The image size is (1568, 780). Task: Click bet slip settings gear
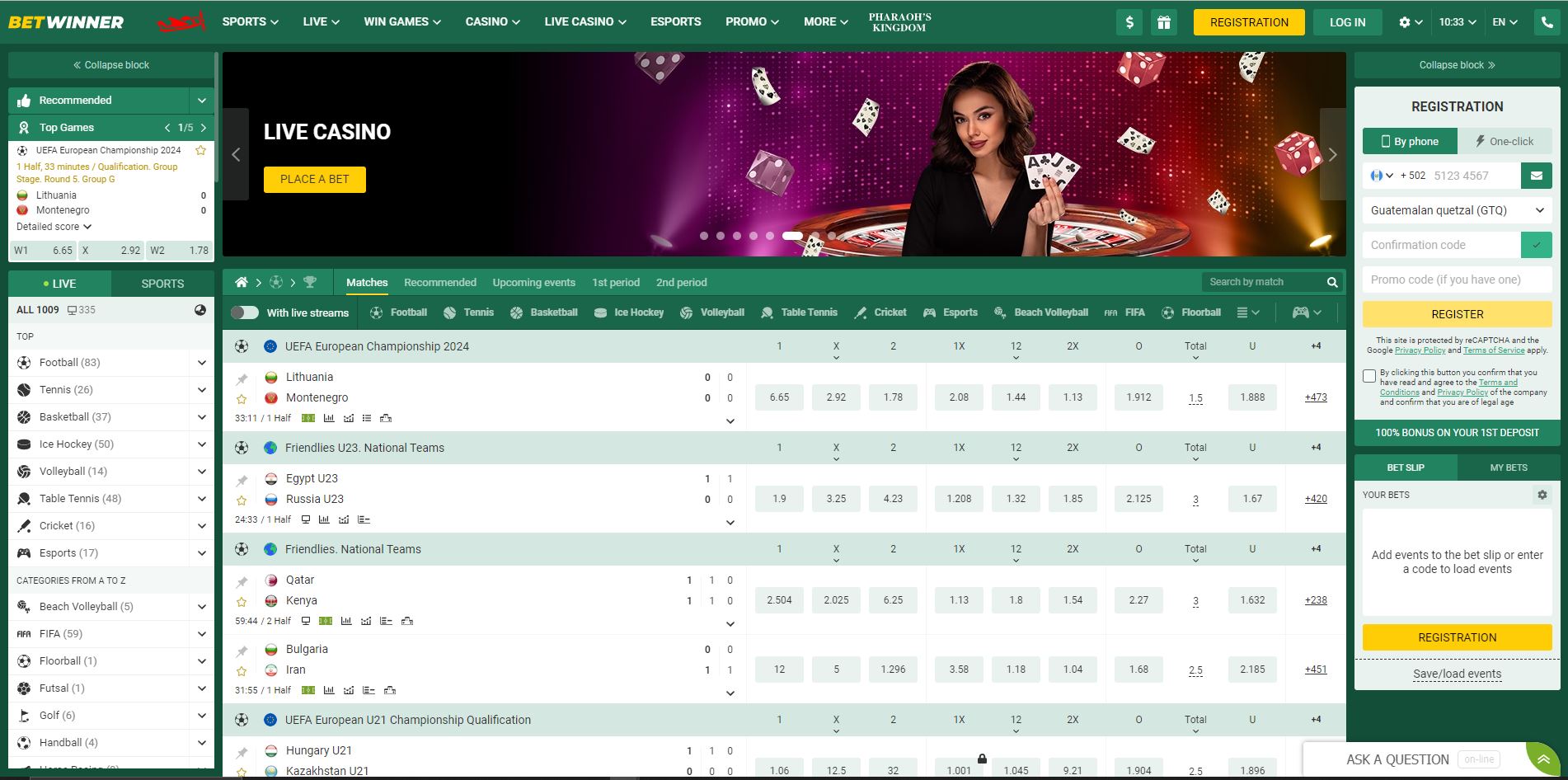coord(1542,495)
